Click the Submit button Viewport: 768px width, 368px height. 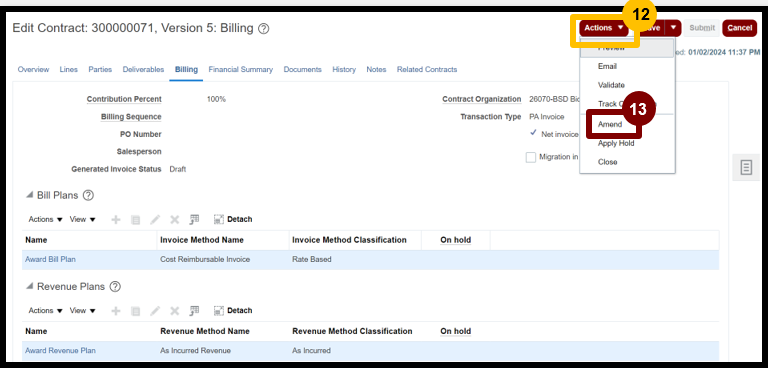coord(702,28)
